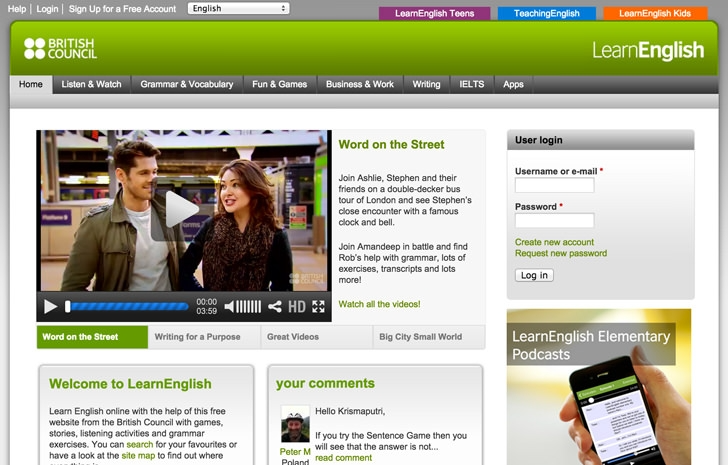This screenshot has width=728, height=465.
Task: Focus the Password field
Action: (x=554, y=220)
